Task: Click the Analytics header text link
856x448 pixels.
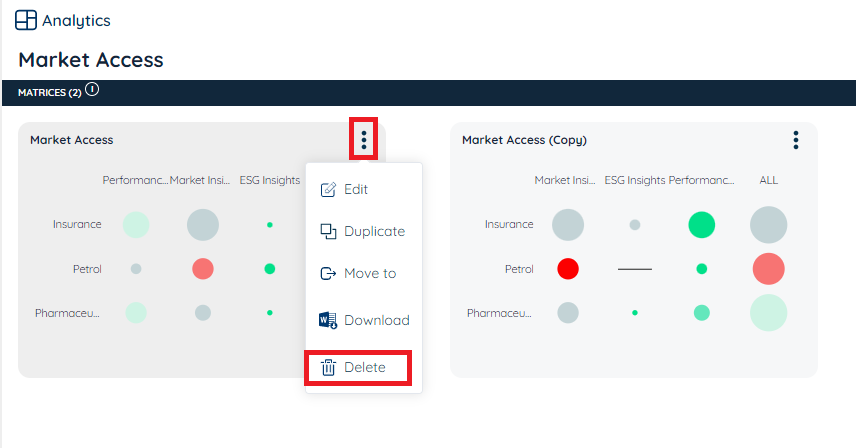Action: coord(76,20)
